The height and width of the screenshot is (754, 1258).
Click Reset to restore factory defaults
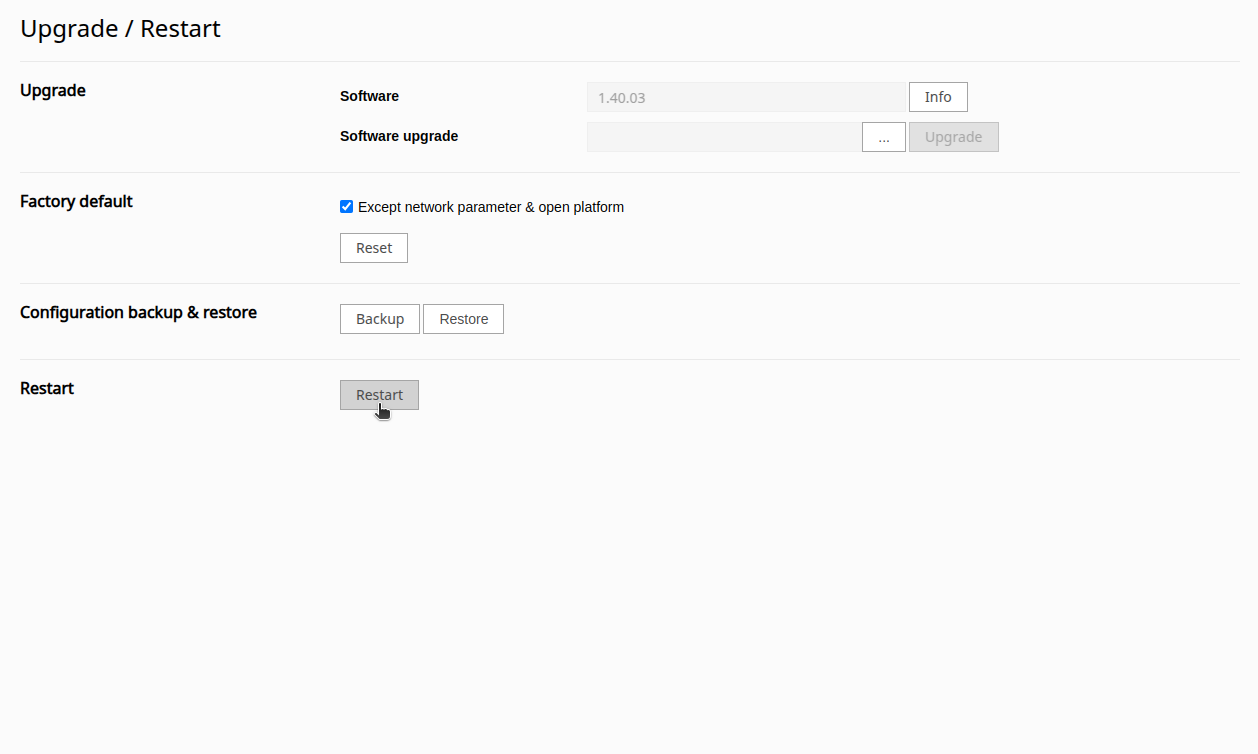[373, 247]
